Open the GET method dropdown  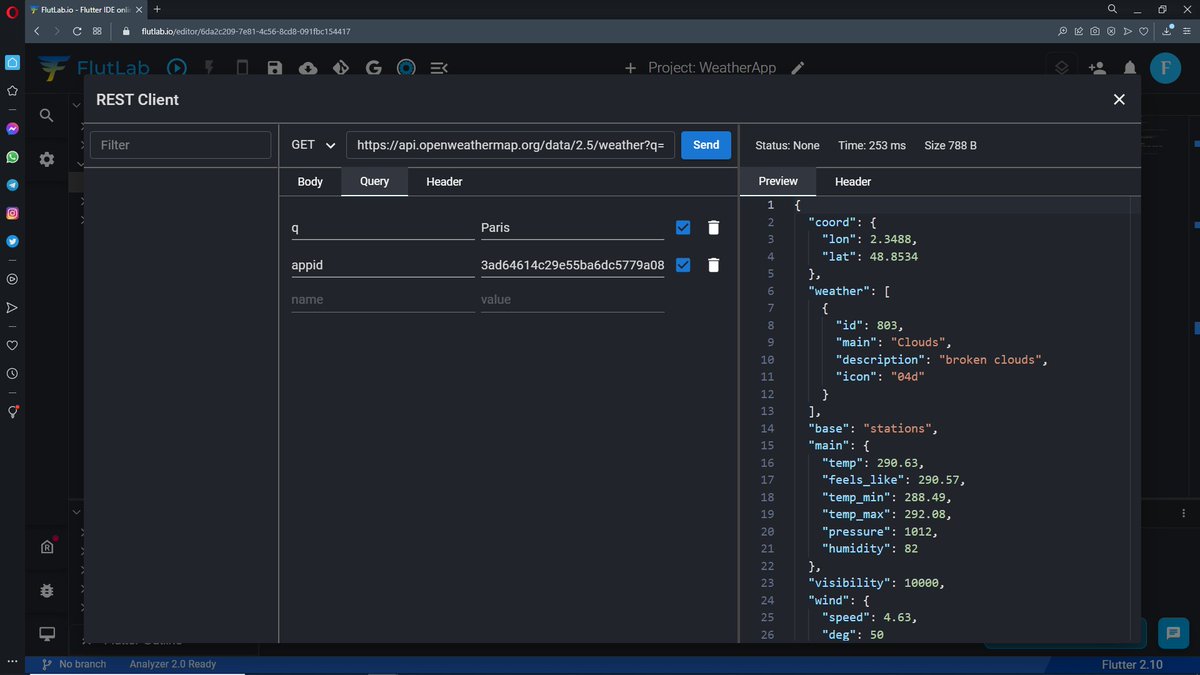tap(313, 145)
